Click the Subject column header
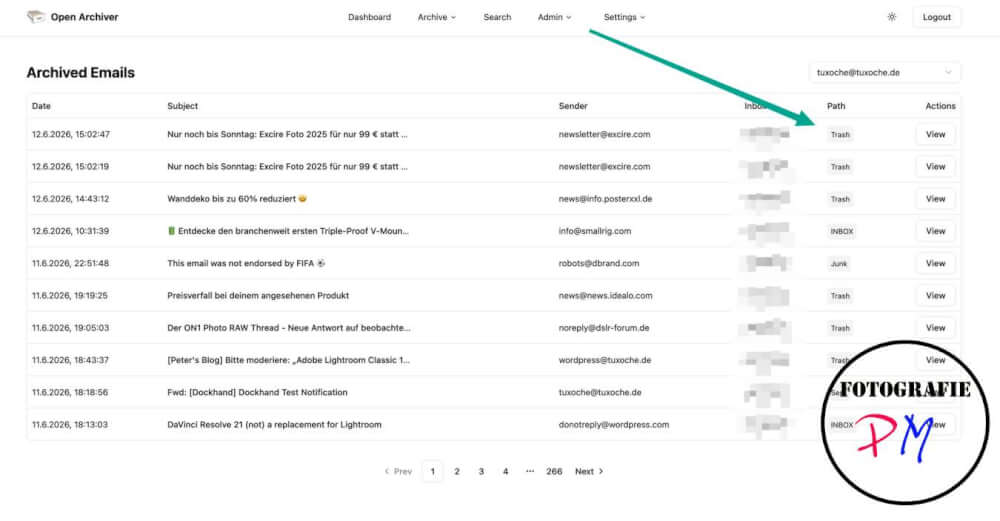 point(182,106)
